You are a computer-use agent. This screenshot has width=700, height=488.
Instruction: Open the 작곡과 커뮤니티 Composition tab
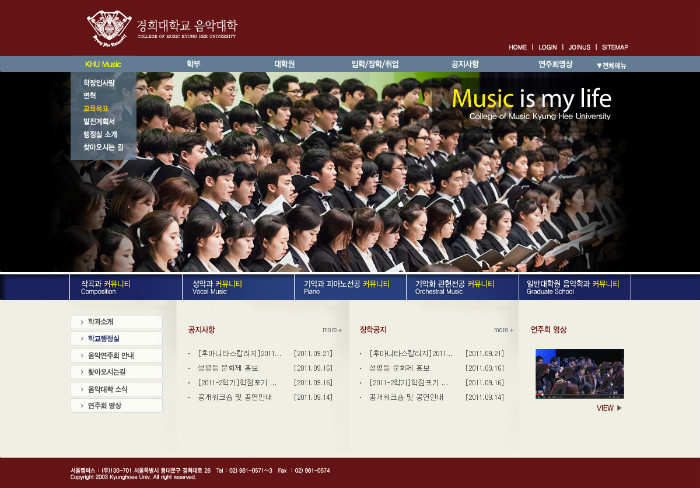126,287
